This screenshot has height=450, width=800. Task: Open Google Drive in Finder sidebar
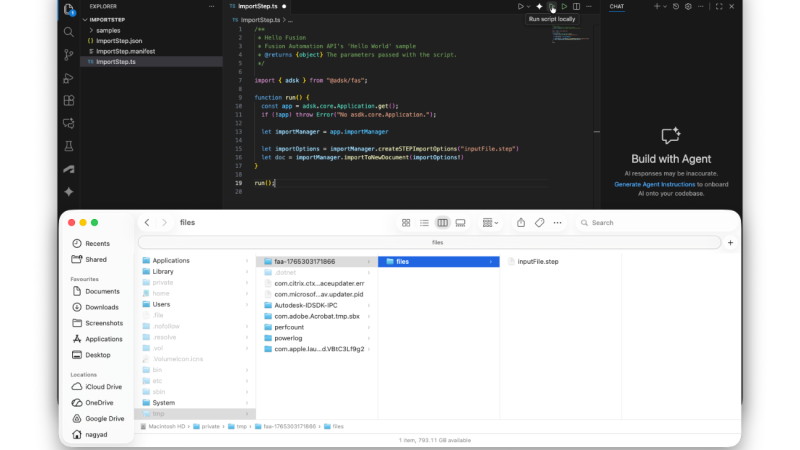coord(105,418)
